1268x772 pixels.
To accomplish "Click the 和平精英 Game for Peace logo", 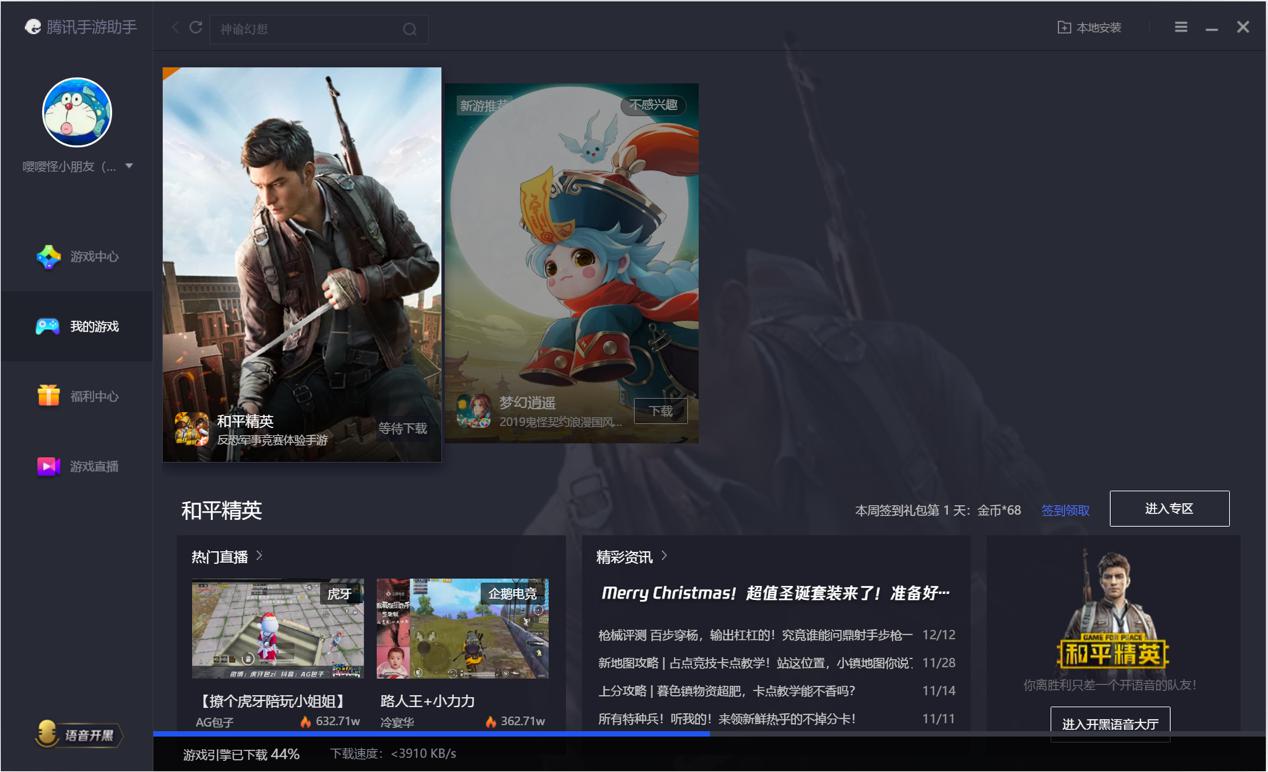I will click(x=1112, y=653).
